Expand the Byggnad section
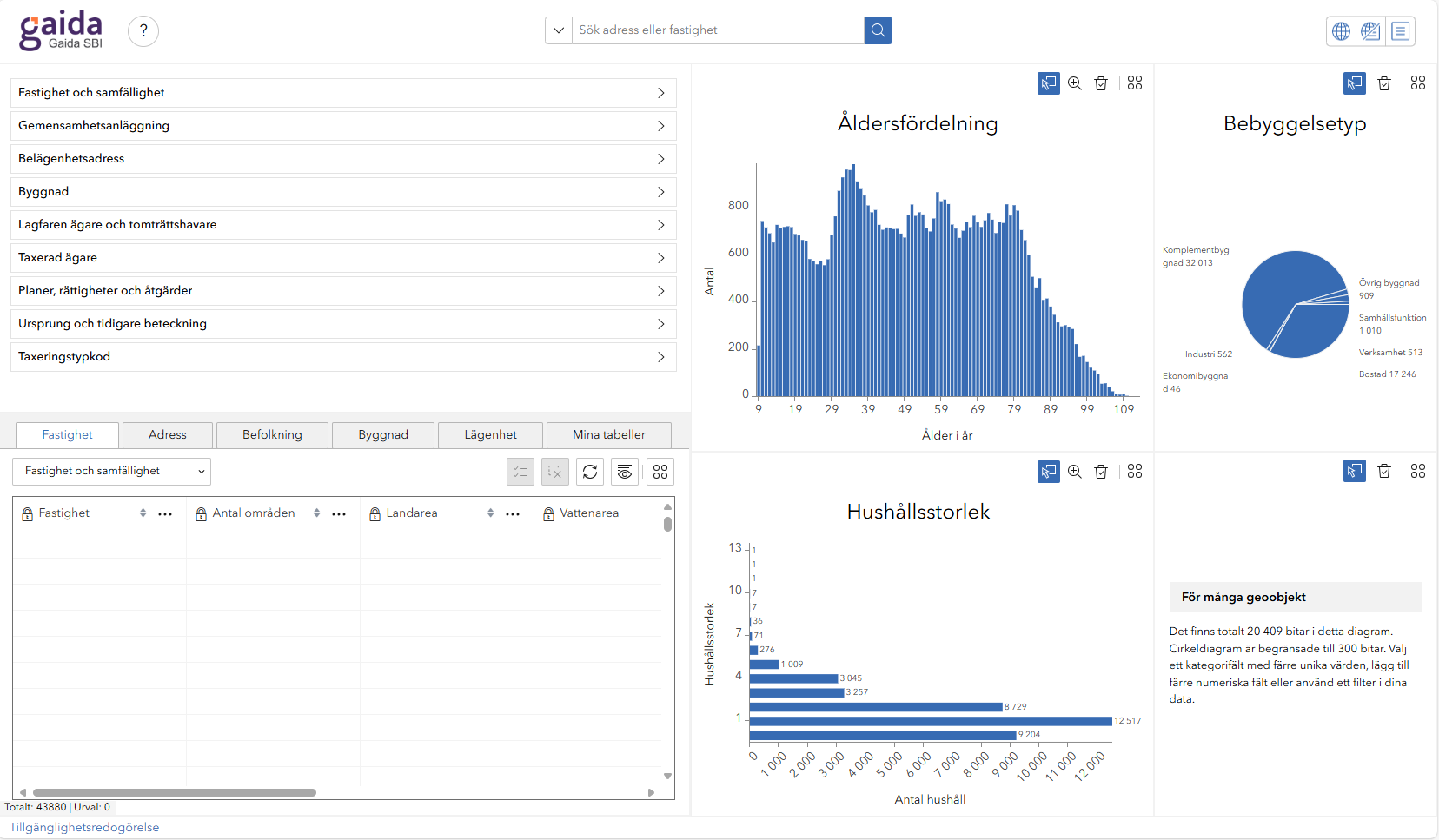Screen dimensions: 1439x840 click(343, 192)
